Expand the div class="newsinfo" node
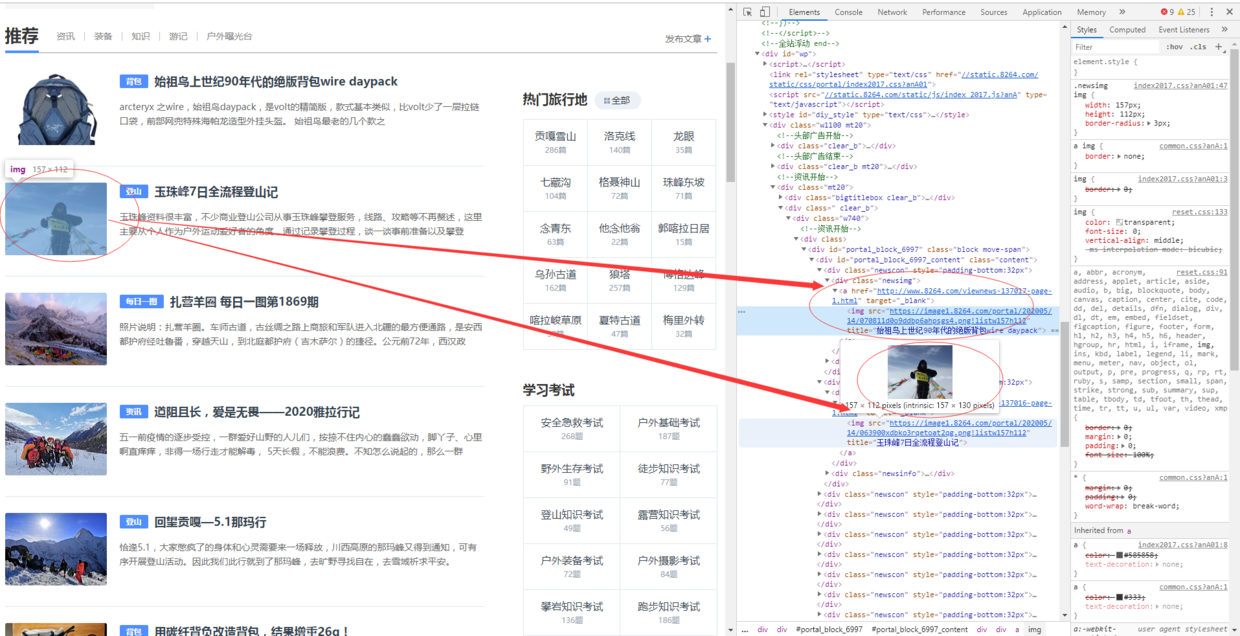 pyautogui.click(x=828, y=474)
